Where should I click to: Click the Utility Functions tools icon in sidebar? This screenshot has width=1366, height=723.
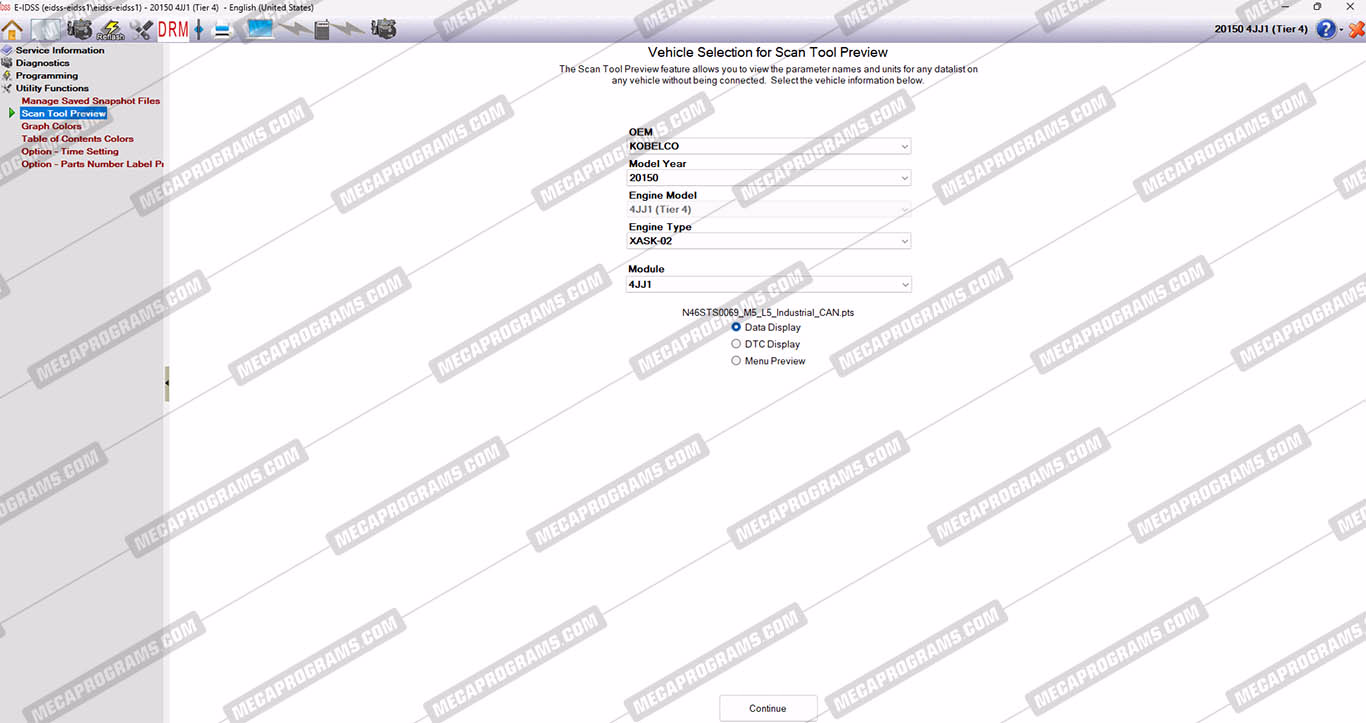pos(7,88)
